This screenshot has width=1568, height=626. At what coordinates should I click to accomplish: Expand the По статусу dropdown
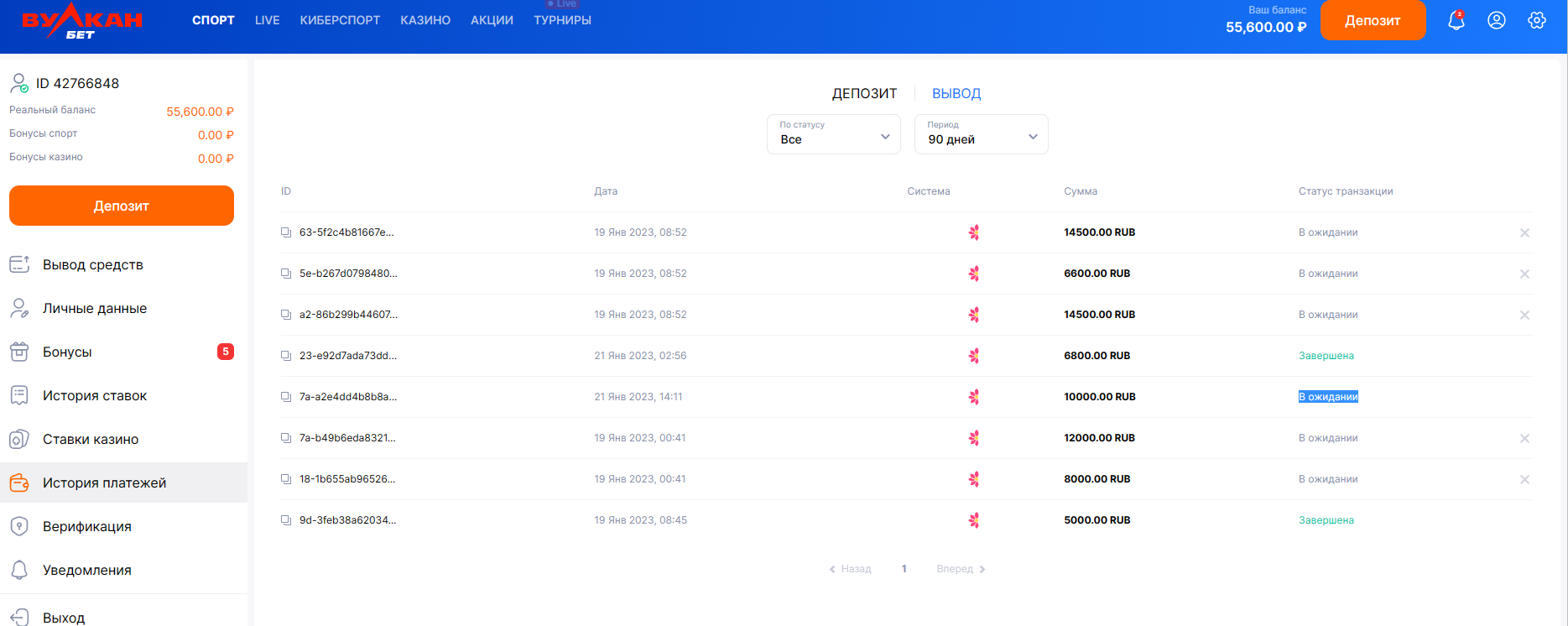(834, 134)
